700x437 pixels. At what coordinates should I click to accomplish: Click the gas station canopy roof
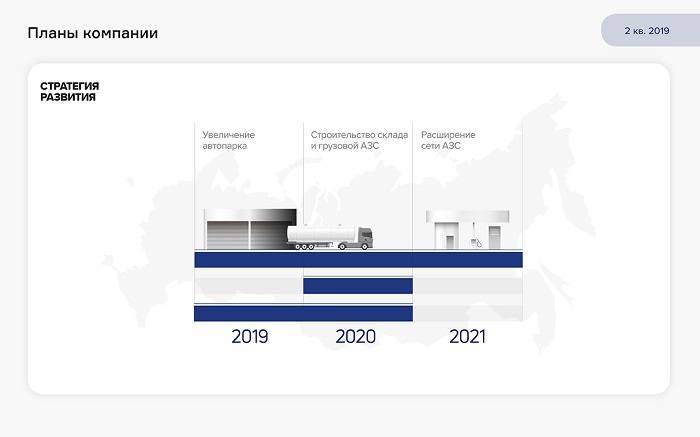click(467, 215)
